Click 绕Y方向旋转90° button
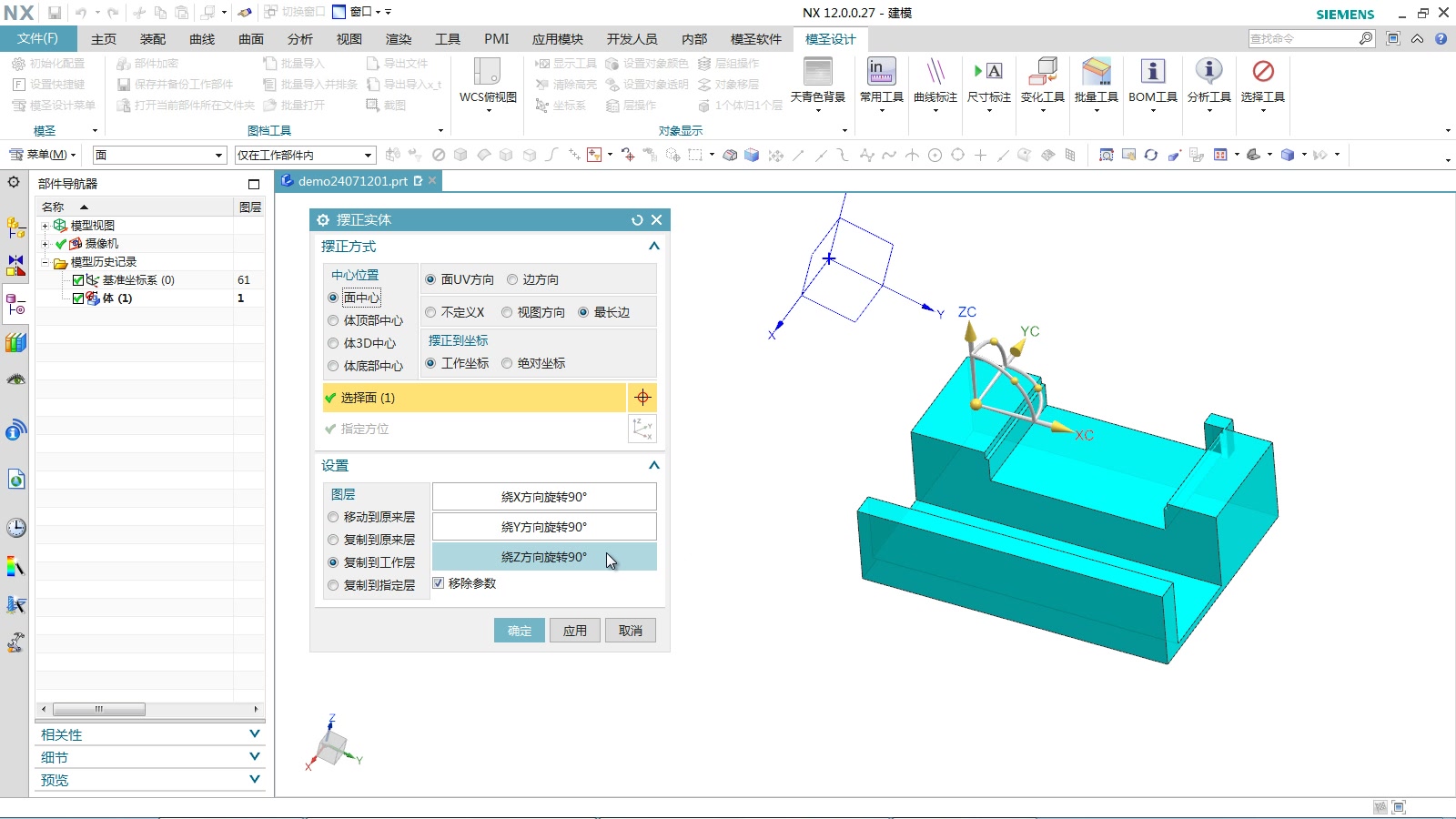 (x=544, y=527)
